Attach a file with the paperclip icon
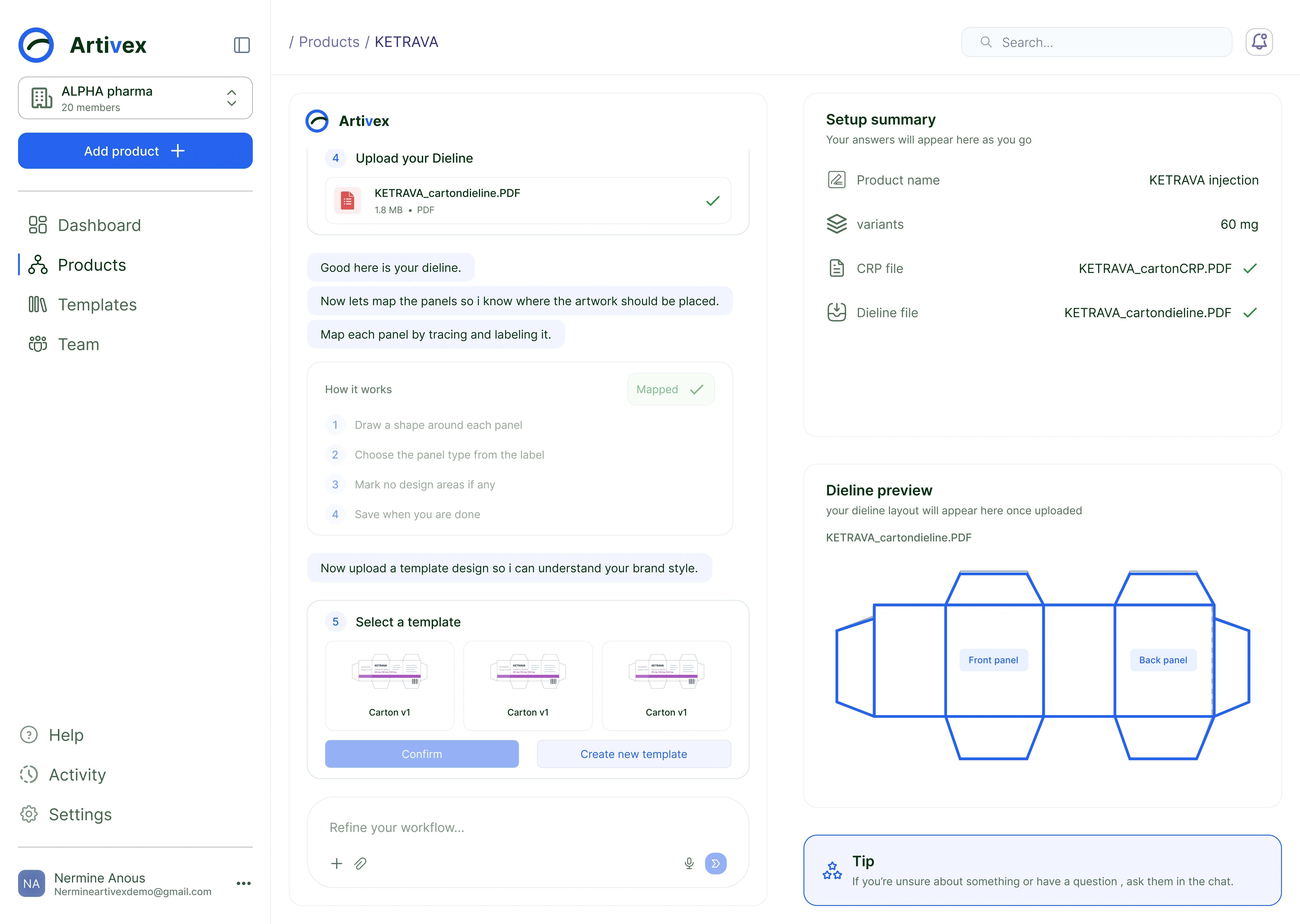 (x=360, y=864)
